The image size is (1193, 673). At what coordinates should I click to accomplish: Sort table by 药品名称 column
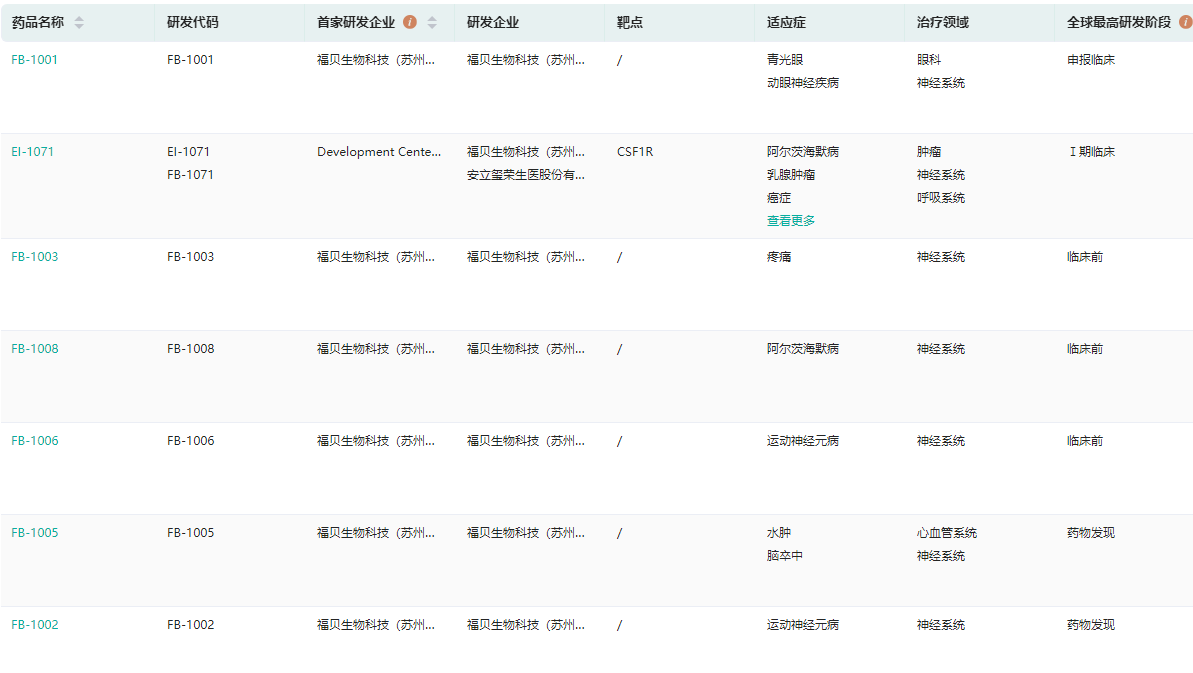[x=79, y=22]
